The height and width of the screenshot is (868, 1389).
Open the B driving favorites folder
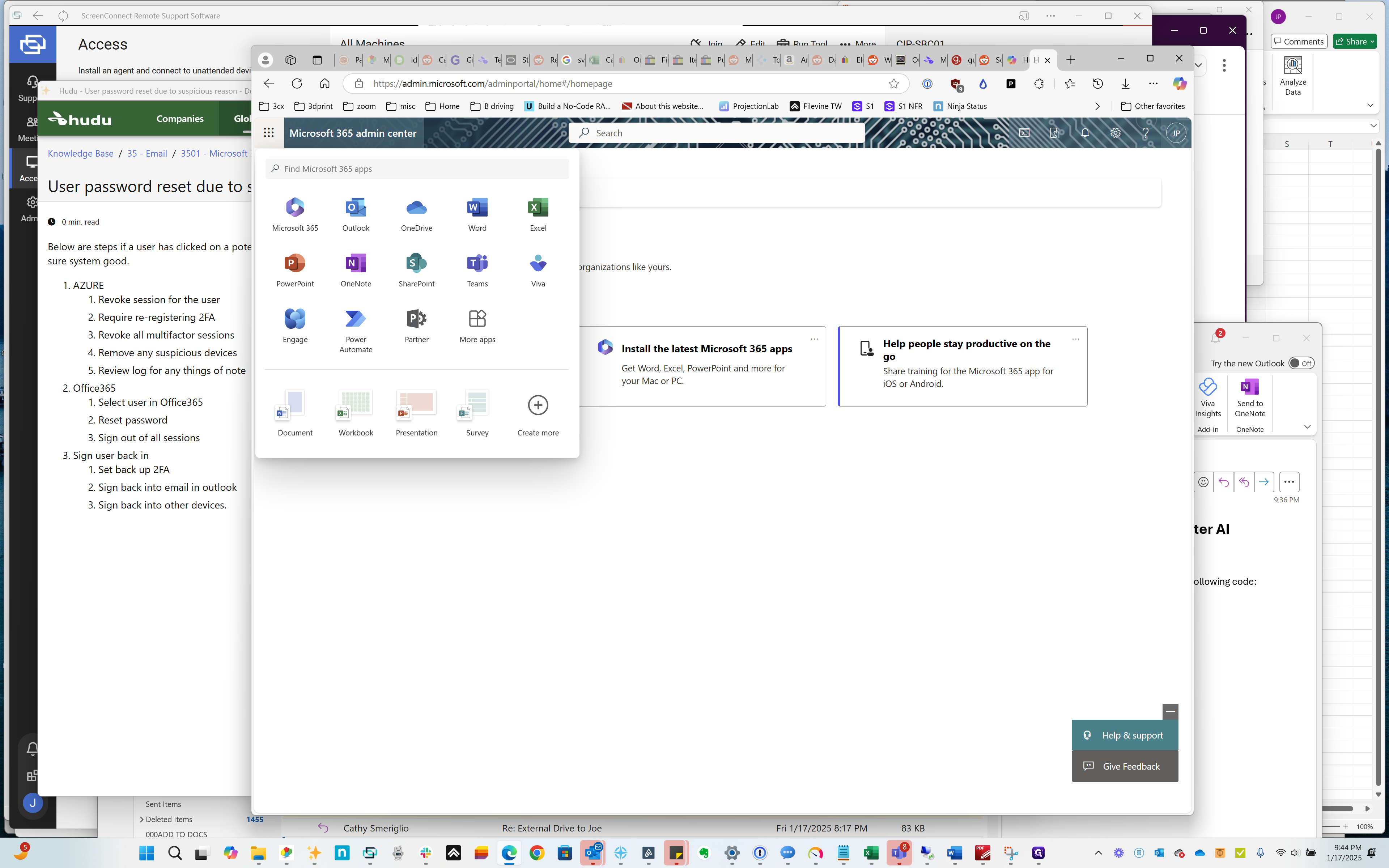click(492, 106)
